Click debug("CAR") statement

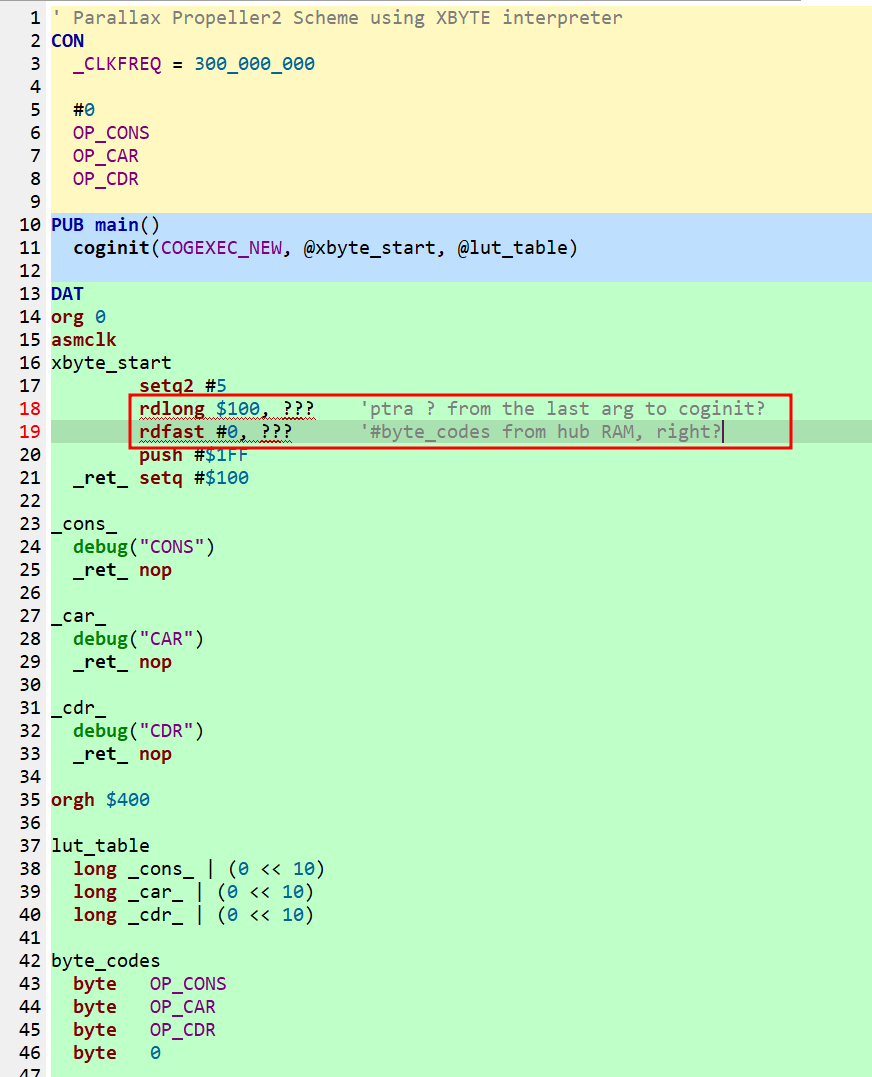coord(139,639)
